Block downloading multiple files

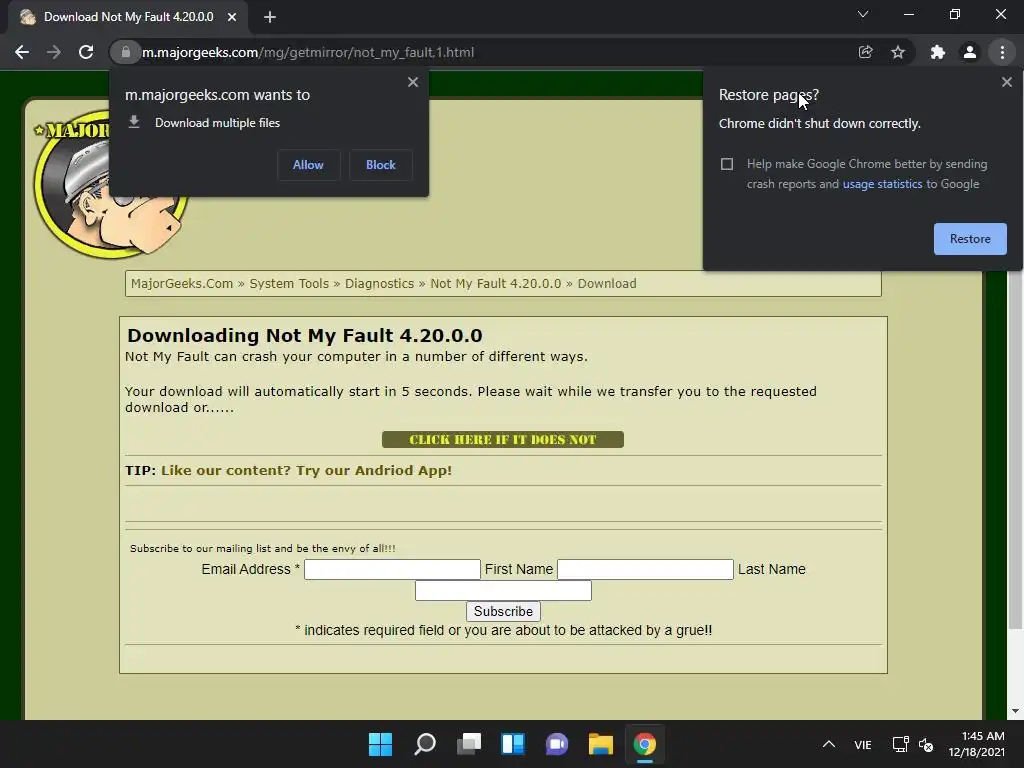381,165
